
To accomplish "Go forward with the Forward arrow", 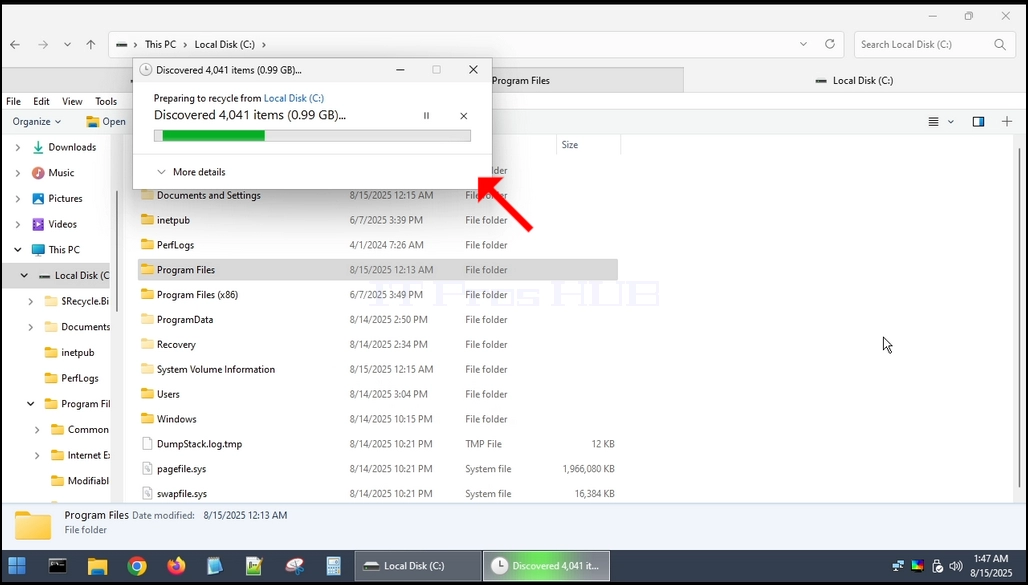I will pyautogui.click(x=43, y=45).
